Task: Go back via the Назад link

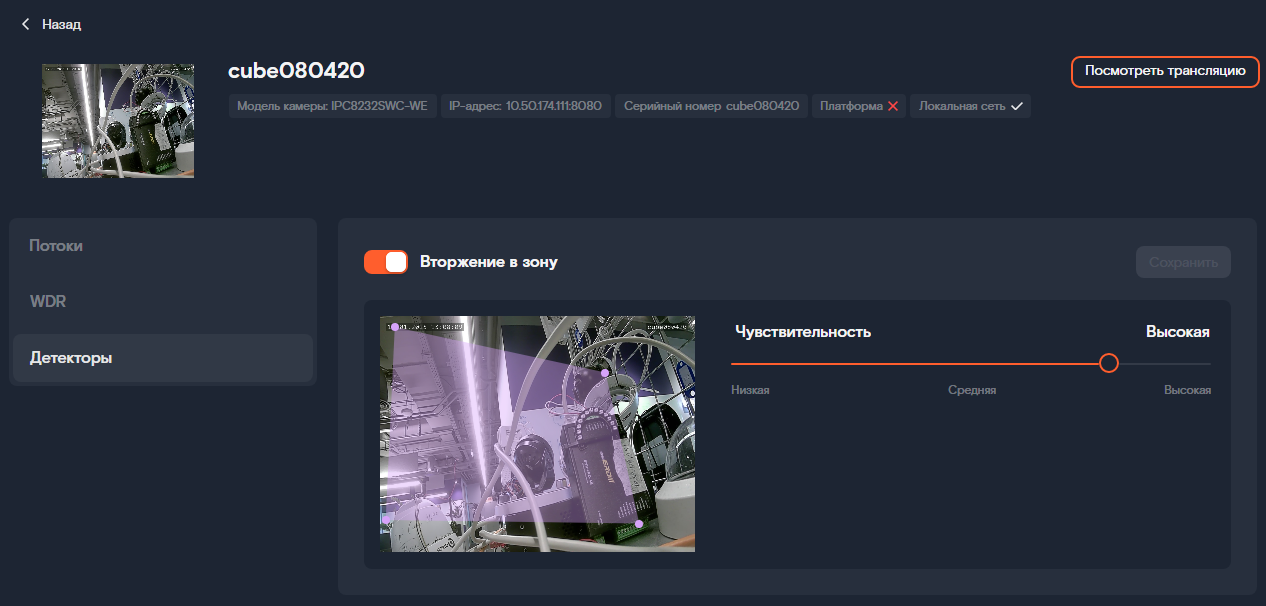Action: 61,24
